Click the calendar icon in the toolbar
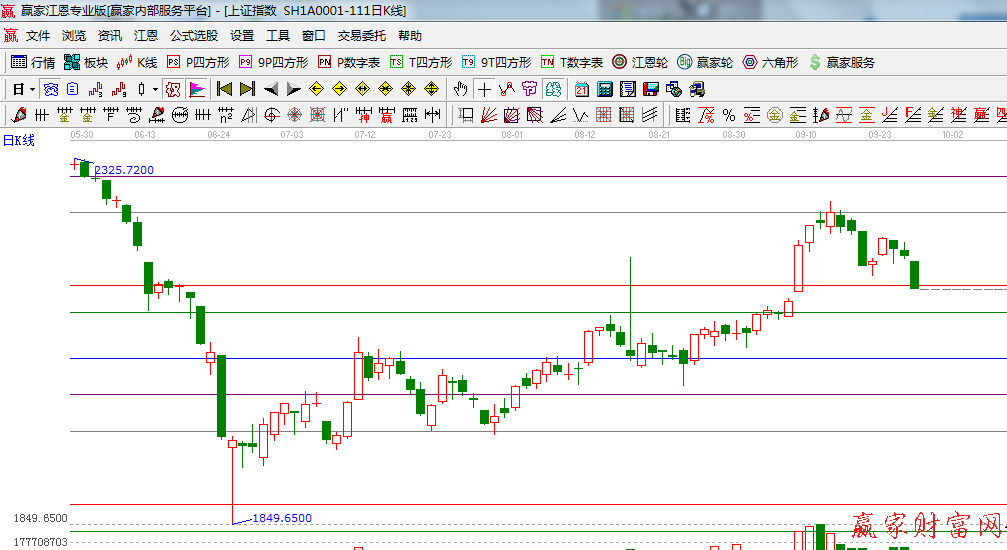The height and width of the screenshot is (550, 1007). (x=582, y=89)
